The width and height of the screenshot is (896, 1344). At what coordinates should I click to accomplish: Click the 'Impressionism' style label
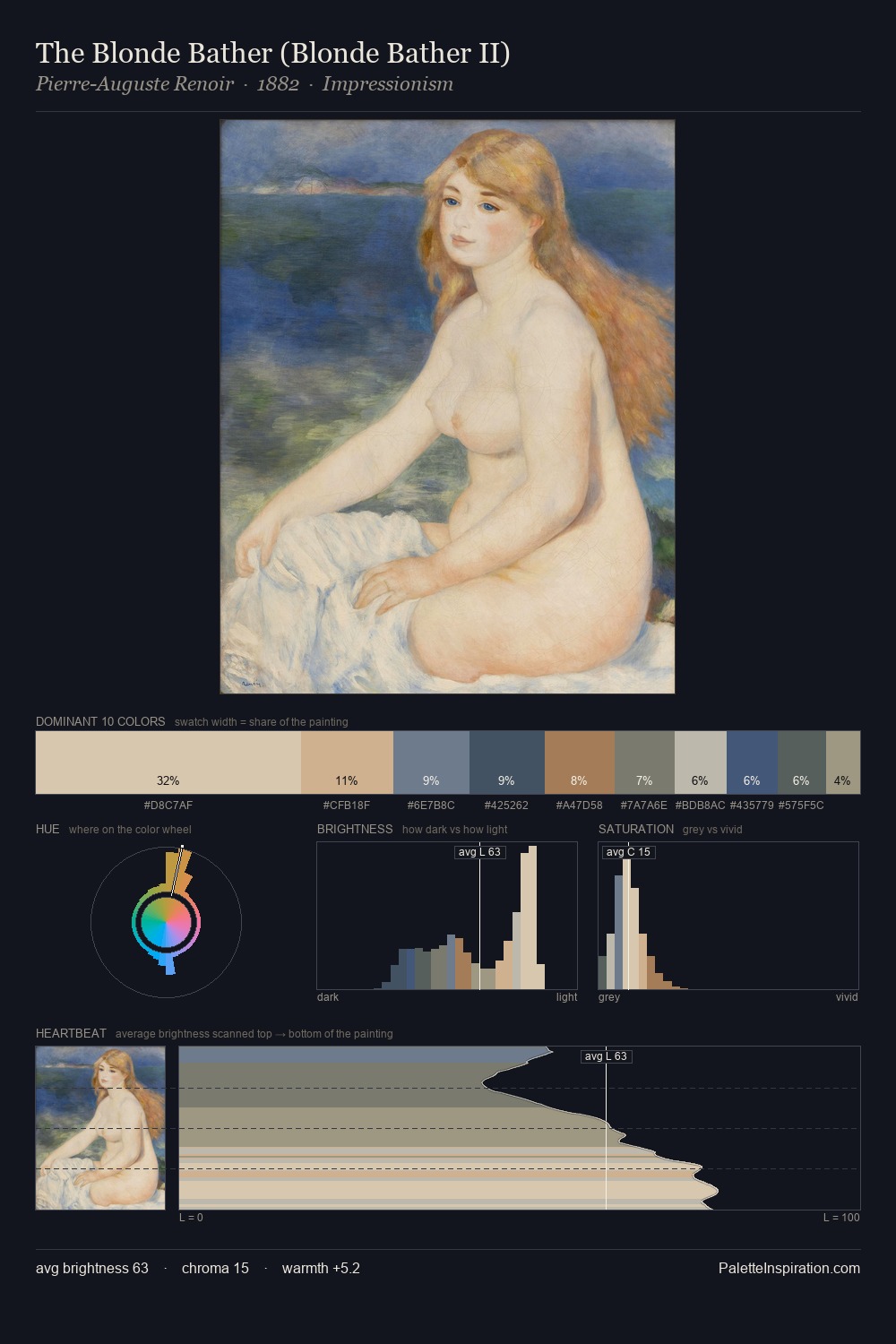click(x=388, y=84)
